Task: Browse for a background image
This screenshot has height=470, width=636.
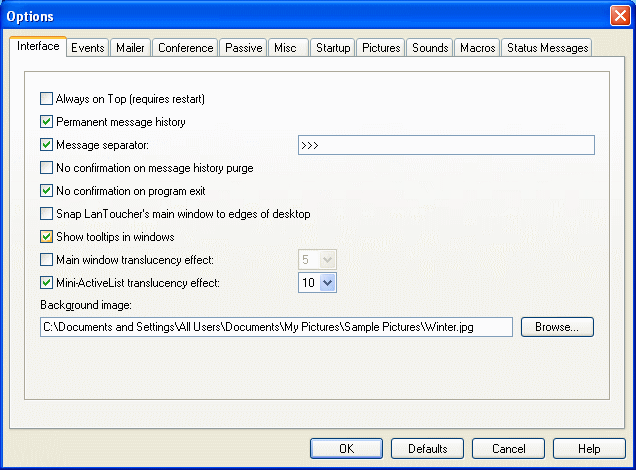Action: coord(557,327)
